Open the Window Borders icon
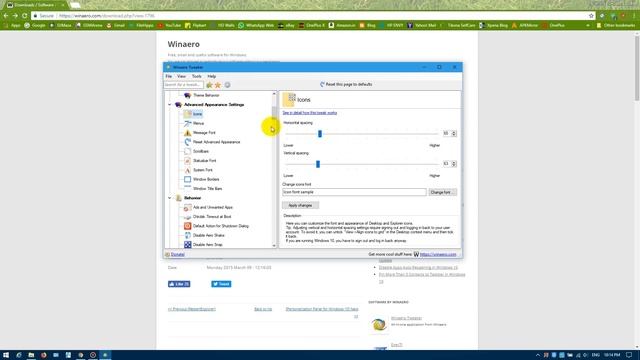The height and width of the screenshot is (360, 640). [x=187, y=179]
